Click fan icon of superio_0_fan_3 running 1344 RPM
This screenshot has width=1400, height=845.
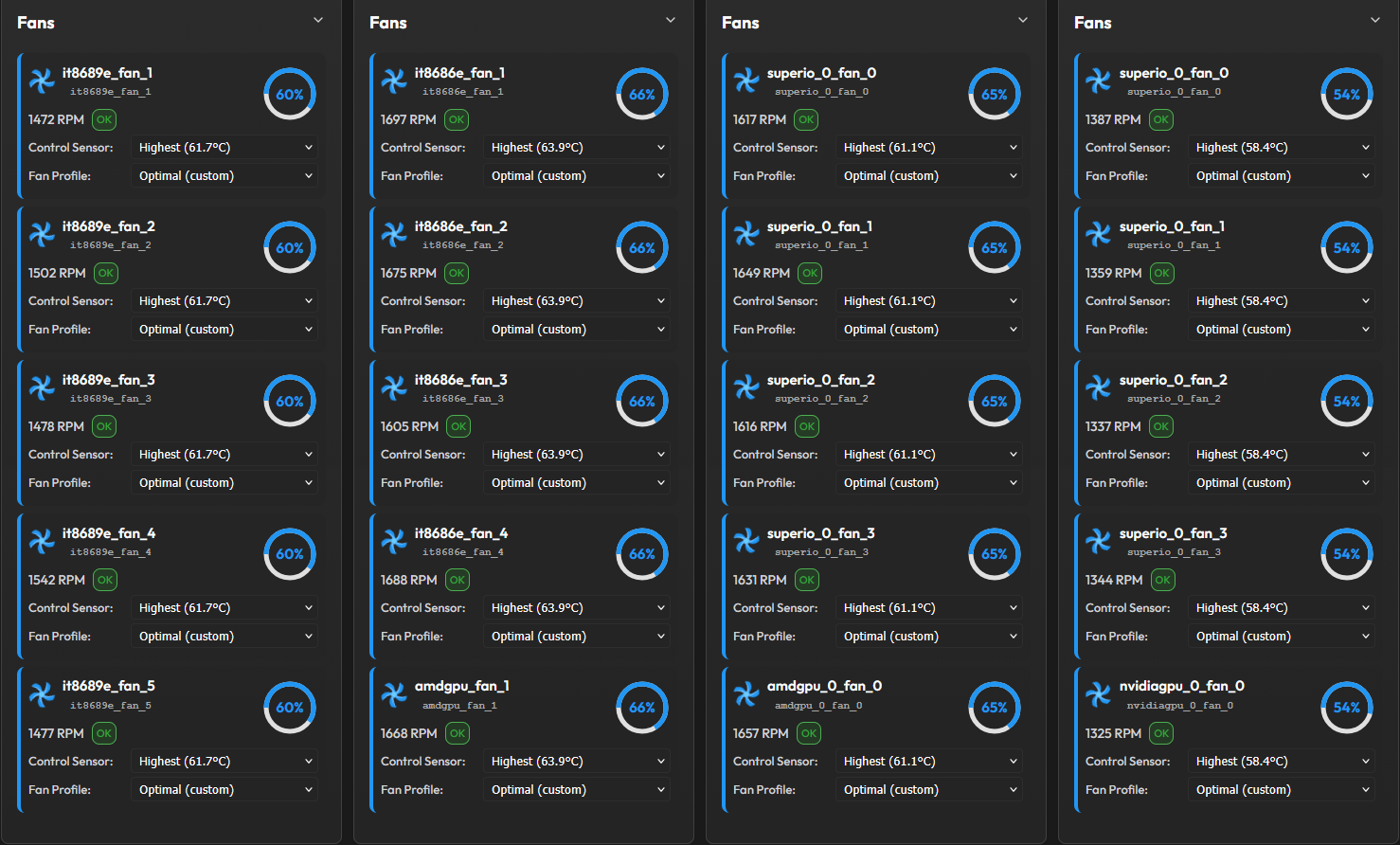[x=1099, y=542]
